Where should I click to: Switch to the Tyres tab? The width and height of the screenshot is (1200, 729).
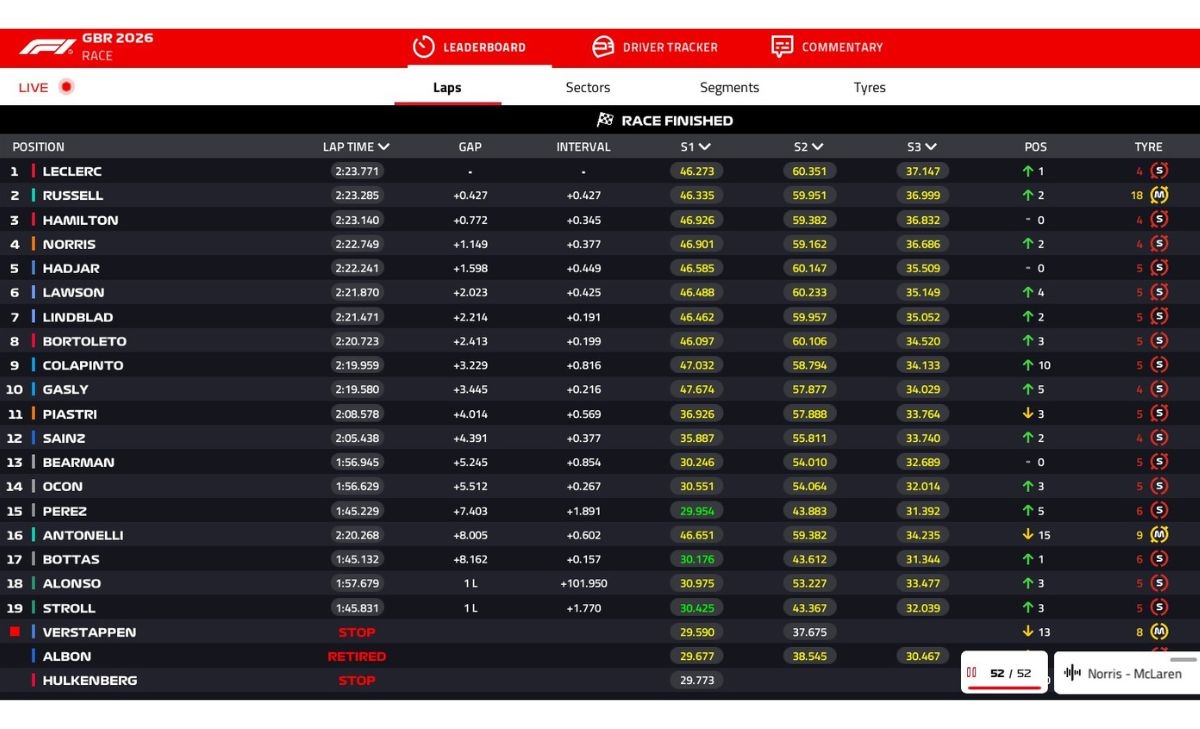click(870, 87)
